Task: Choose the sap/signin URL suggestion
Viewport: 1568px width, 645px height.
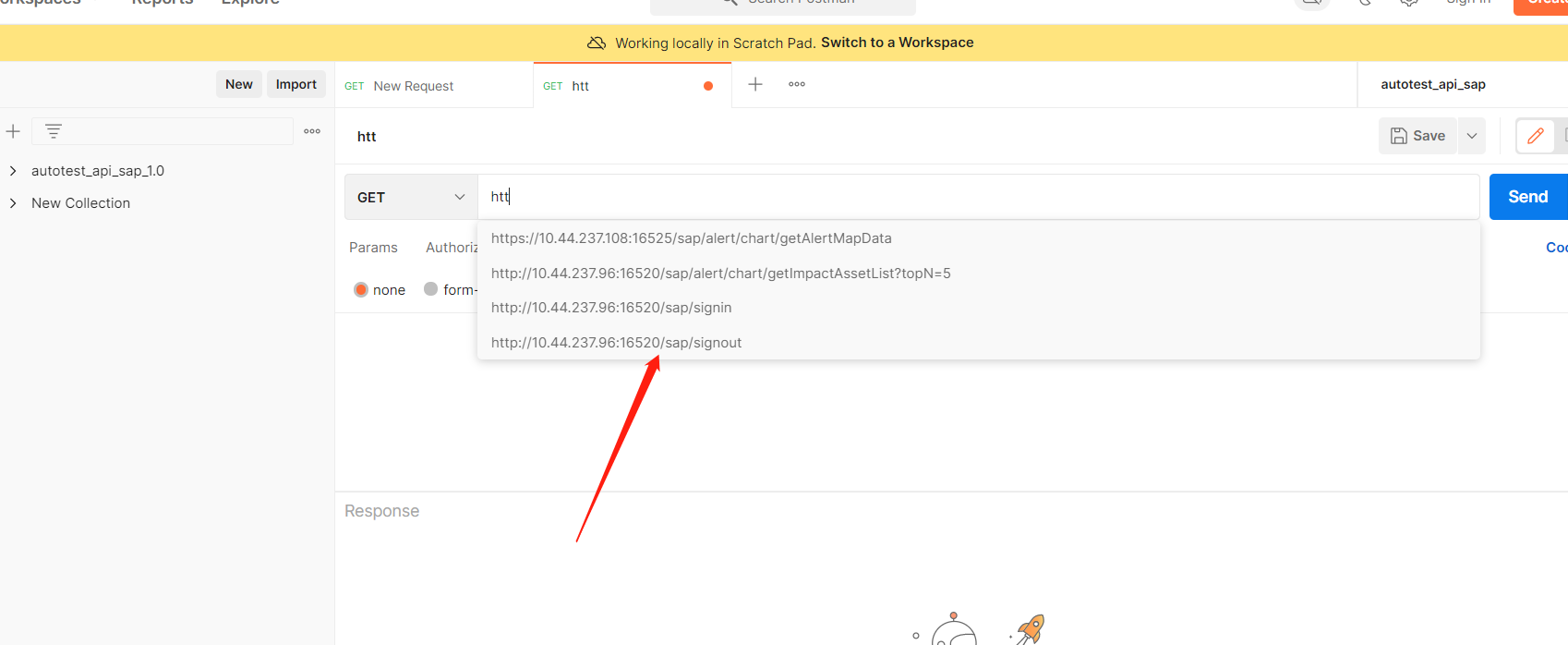Action: (979, 308)
